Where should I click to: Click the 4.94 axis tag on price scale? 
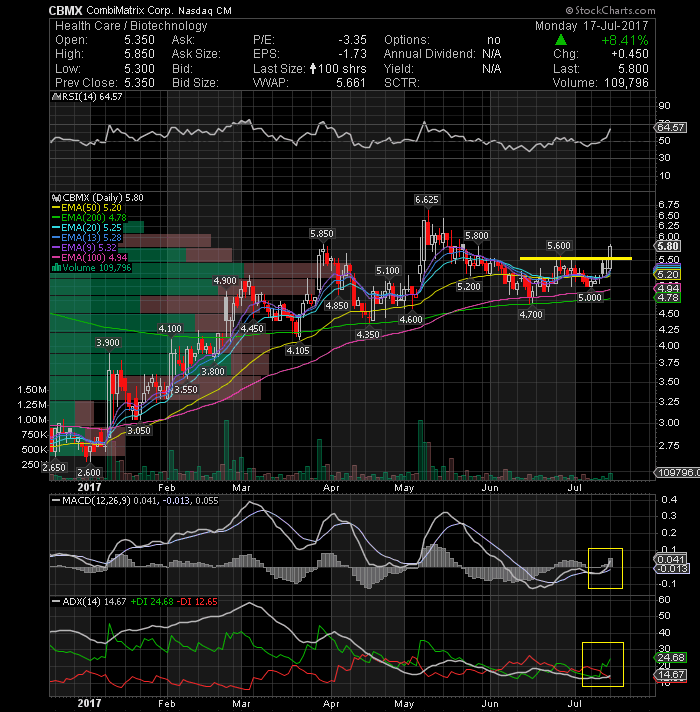point(667,288)
